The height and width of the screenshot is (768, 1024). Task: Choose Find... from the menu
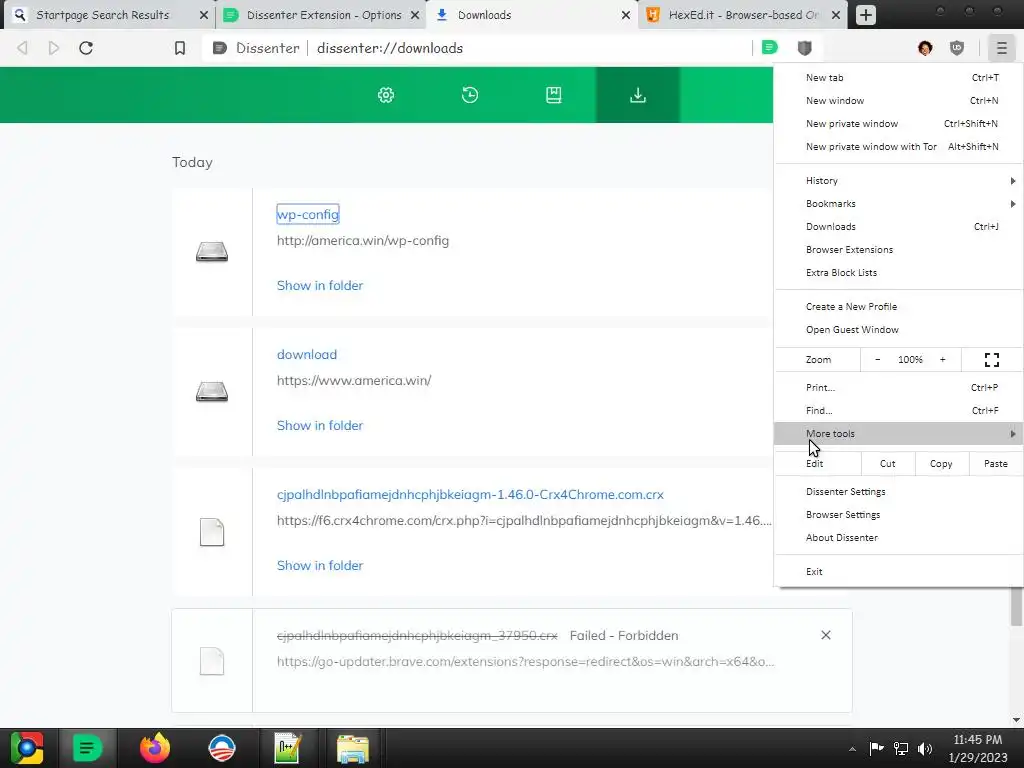point(899,411)
